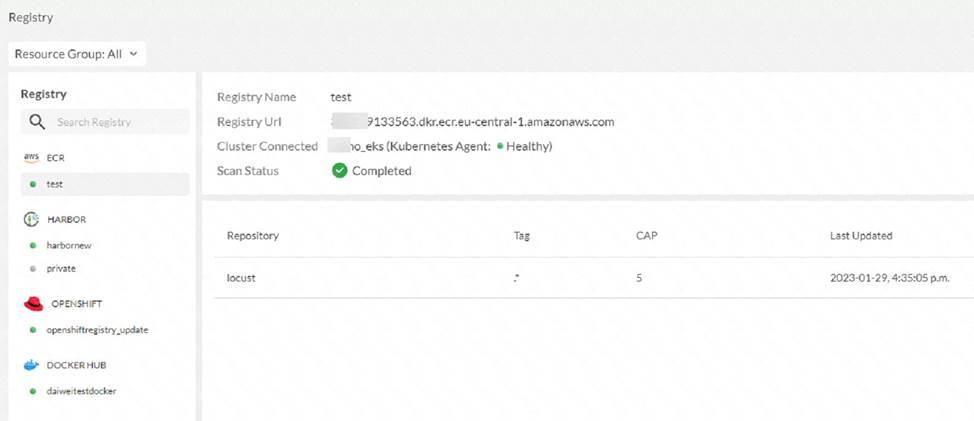Open the locust repository row
This screenshot has width=974, height=421.
[242, 277]
